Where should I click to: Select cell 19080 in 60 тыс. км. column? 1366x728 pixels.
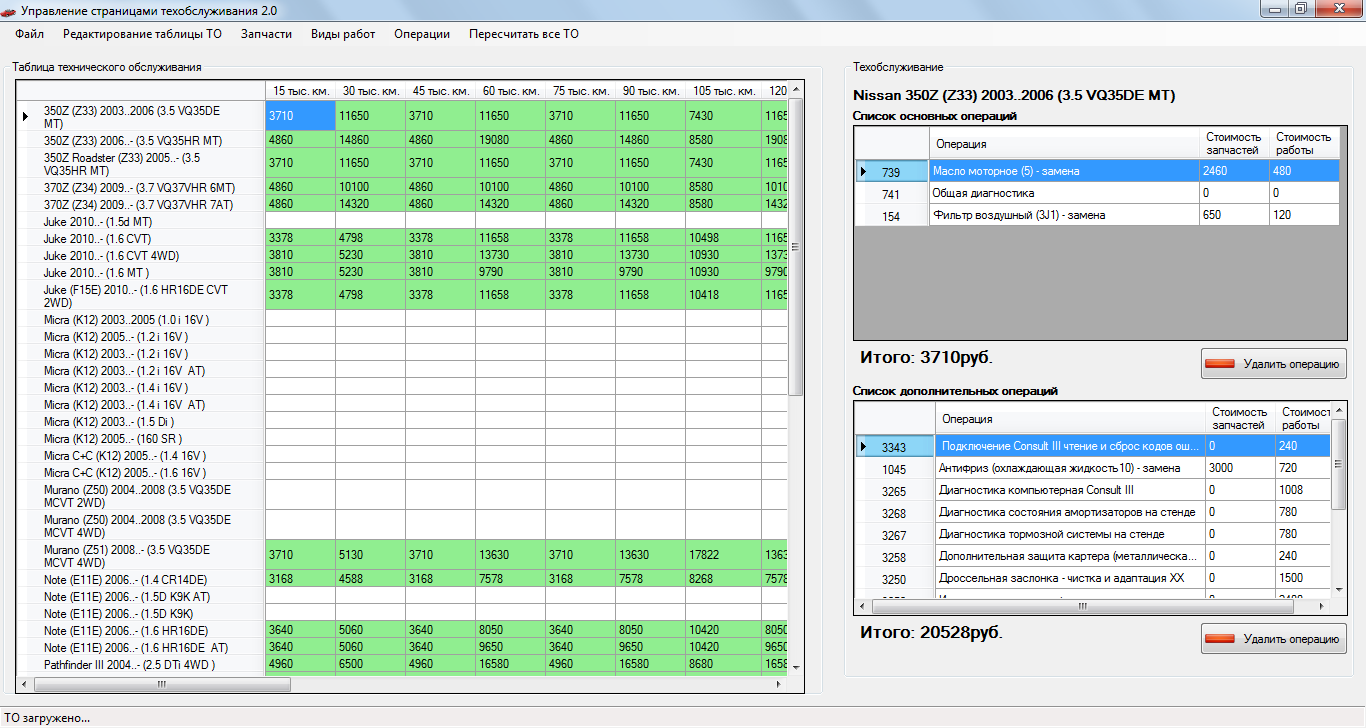coord(510,140)
